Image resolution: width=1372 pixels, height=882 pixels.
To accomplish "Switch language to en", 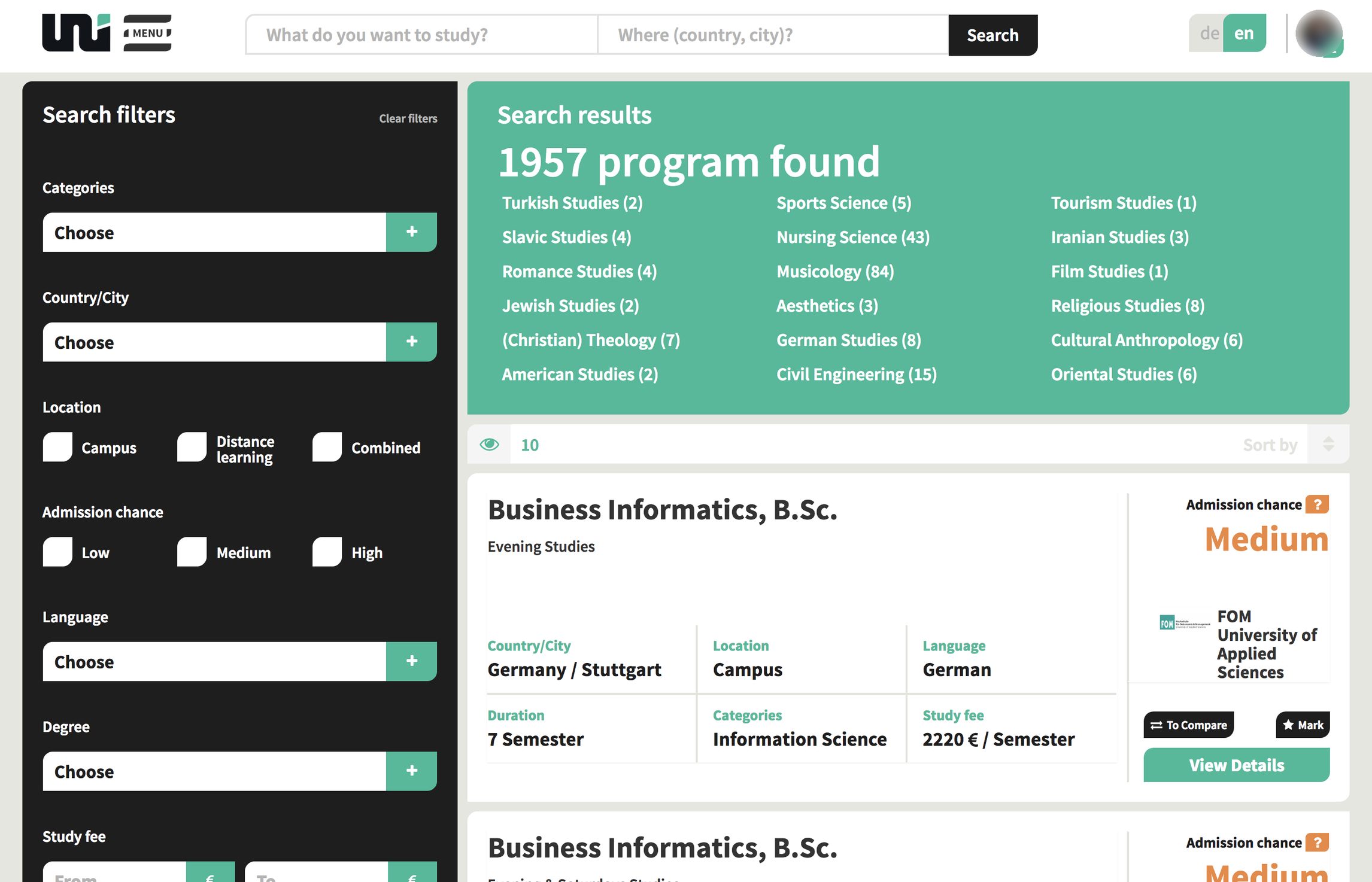I will [x=1244, y=33].
